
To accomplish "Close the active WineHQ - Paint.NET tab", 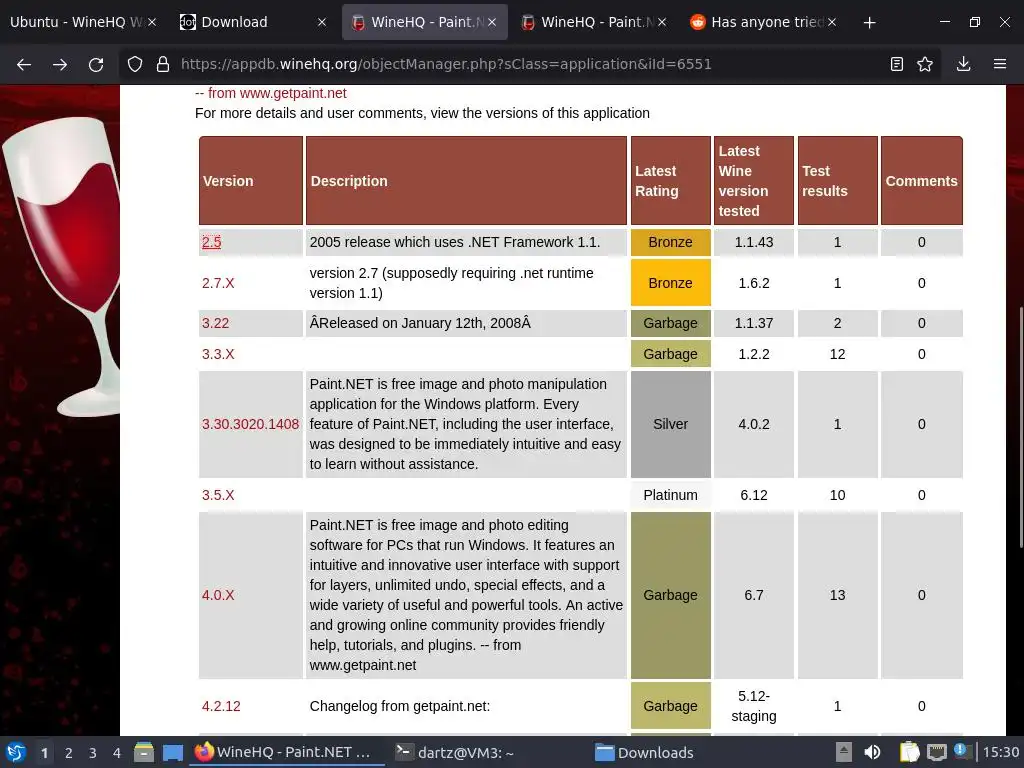I will pyautogui.click(x=492, y=22).
